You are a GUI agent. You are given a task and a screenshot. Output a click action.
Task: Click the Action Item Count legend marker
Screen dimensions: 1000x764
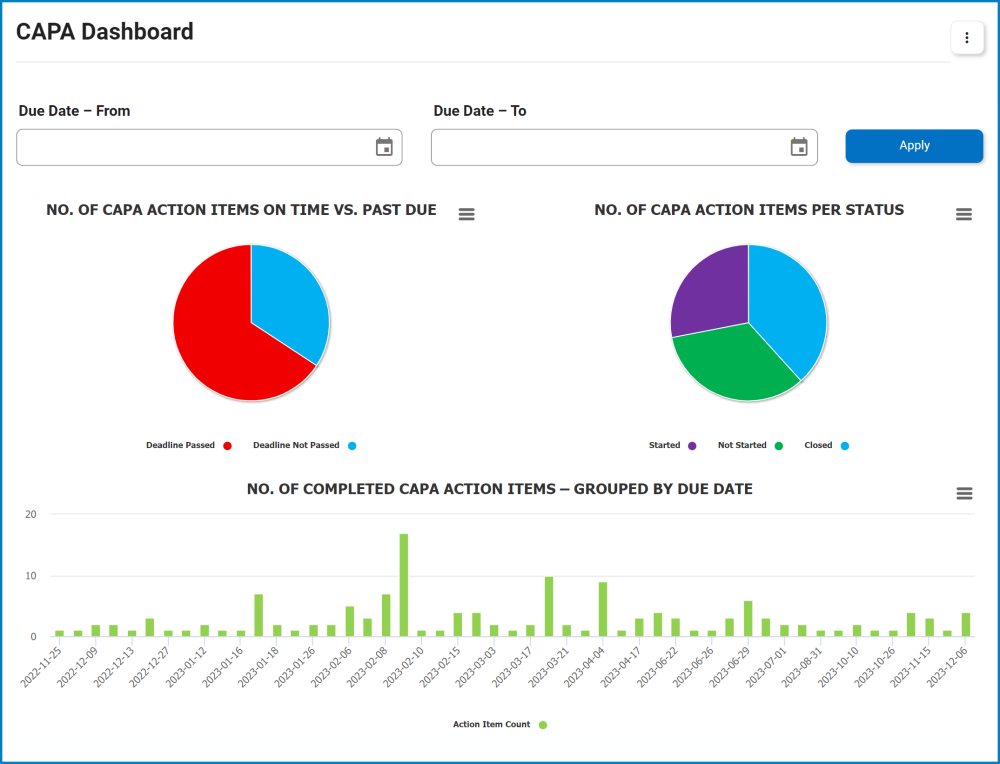542,724
